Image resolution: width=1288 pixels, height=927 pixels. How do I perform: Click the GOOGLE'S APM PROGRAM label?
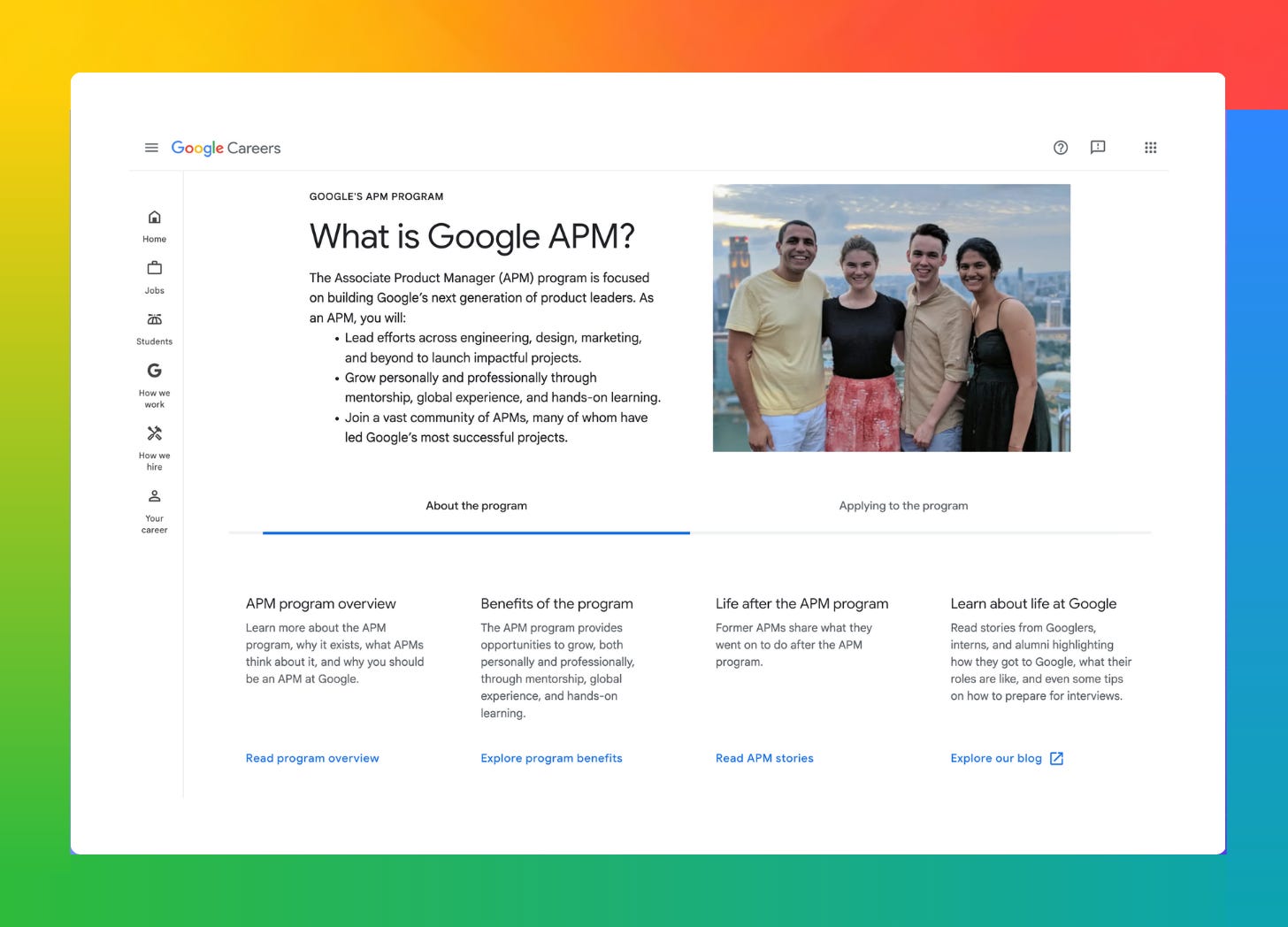point(376,196)
